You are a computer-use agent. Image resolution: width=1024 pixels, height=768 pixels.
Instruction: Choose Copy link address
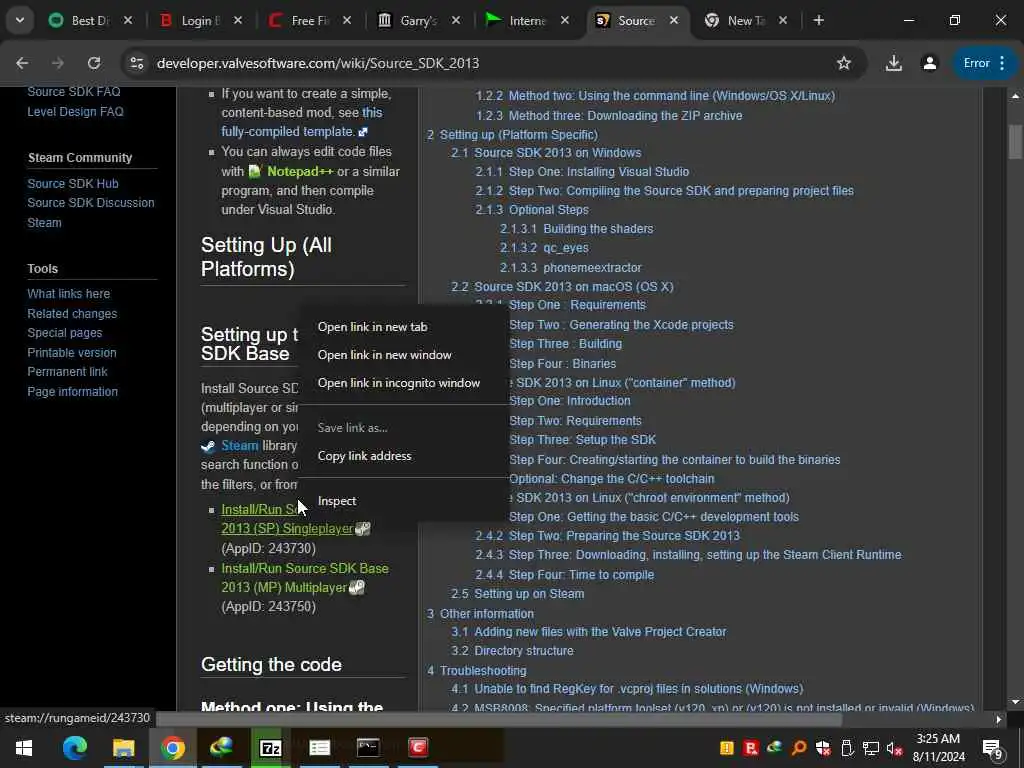364,456
